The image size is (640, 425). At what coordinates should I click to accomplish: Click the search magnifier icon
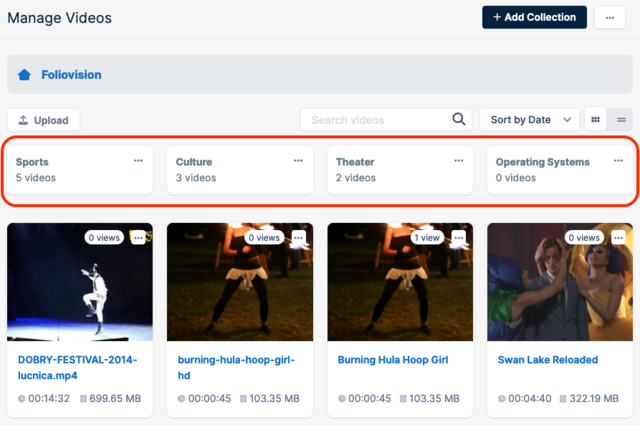click(459, 119)
